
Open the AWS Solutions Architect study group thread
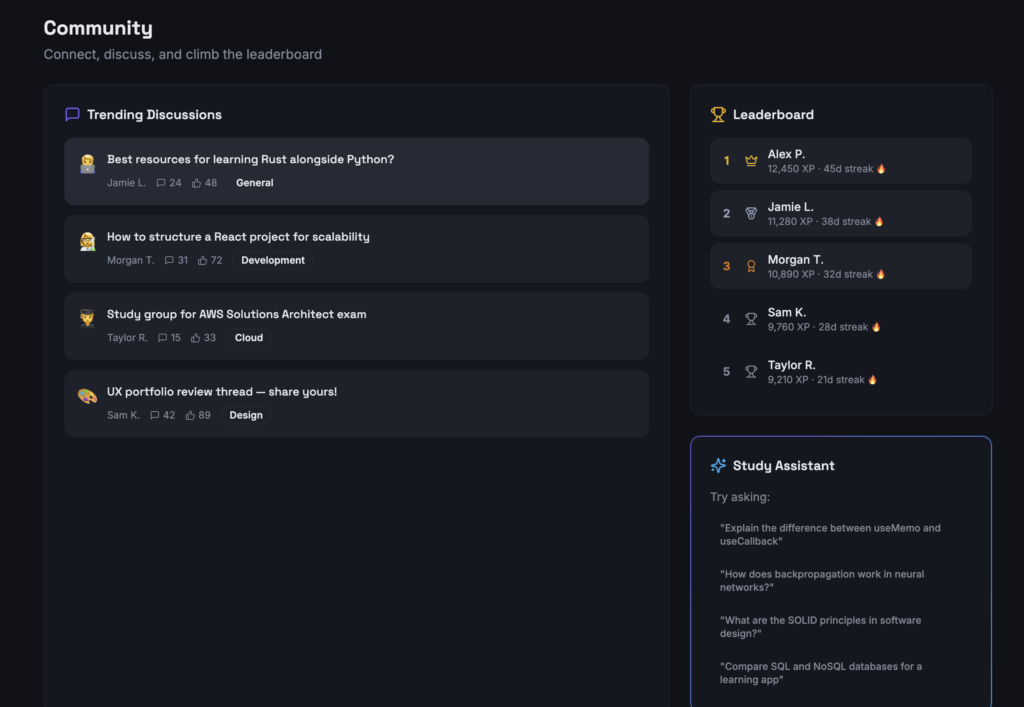tap(236, 314)
